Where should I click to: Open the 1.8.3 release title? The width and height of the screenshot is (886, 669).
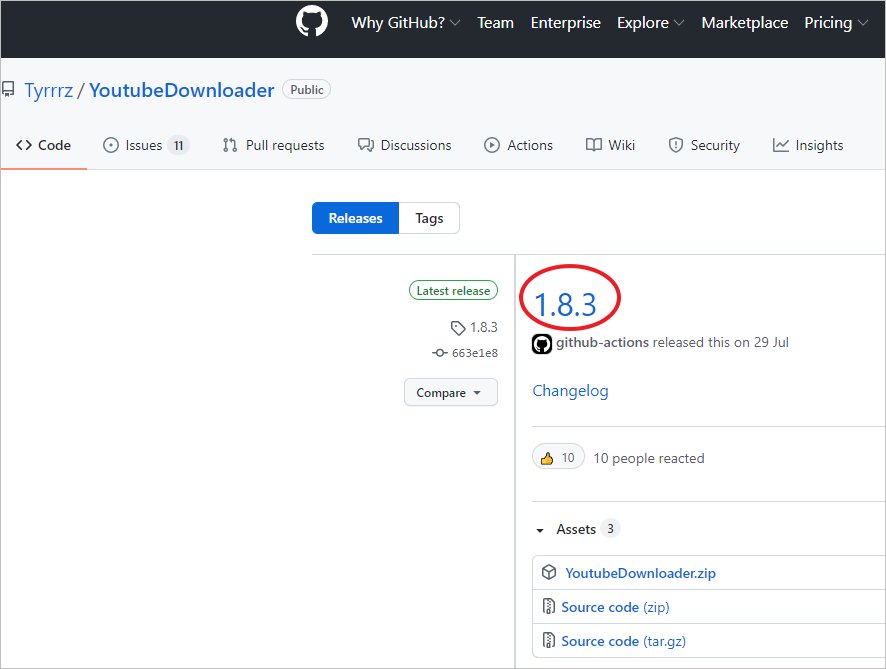click(565, 303)
